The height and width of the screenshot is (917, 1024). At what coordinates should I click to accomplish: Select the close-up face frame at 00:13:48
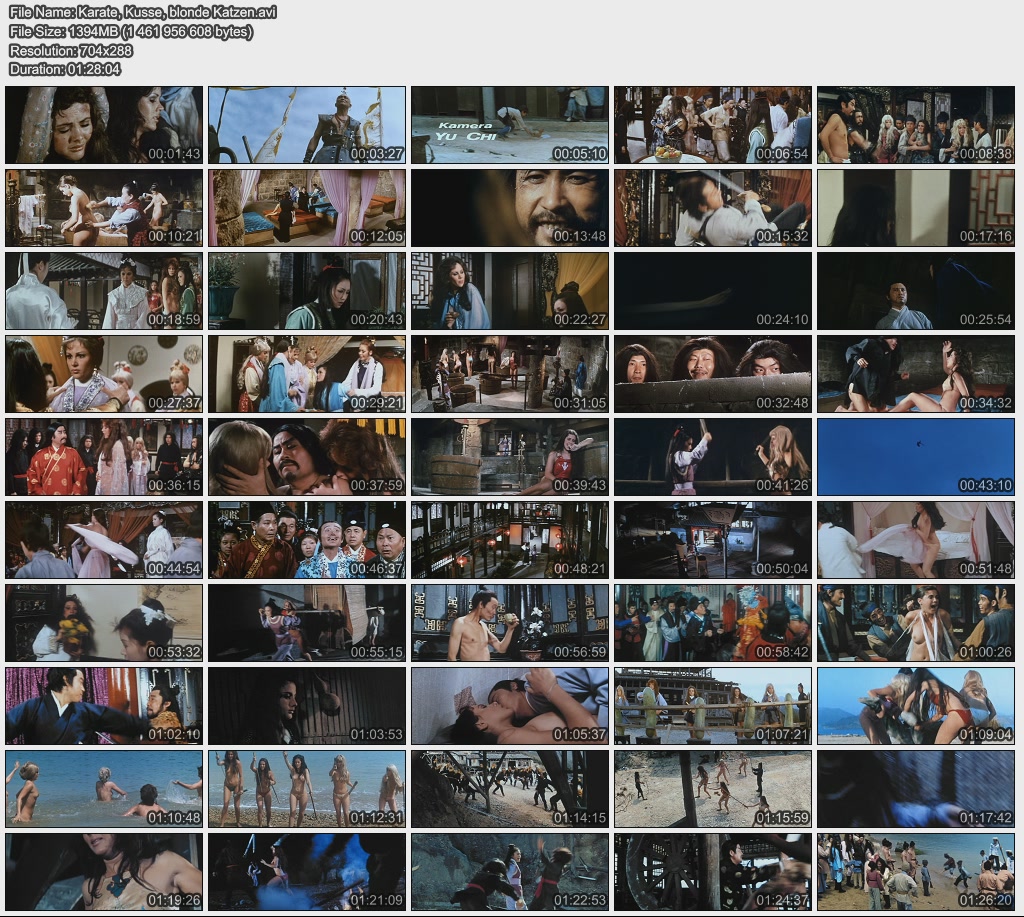510,208
